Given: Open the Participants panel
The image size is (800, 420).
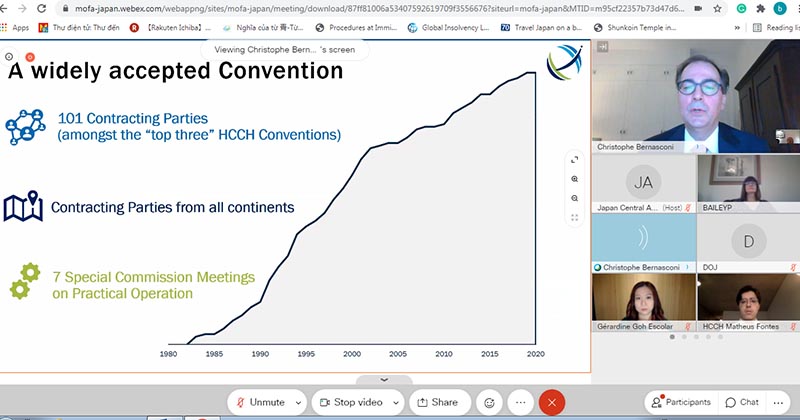Looking at the screenshot, I should point(681,402).
